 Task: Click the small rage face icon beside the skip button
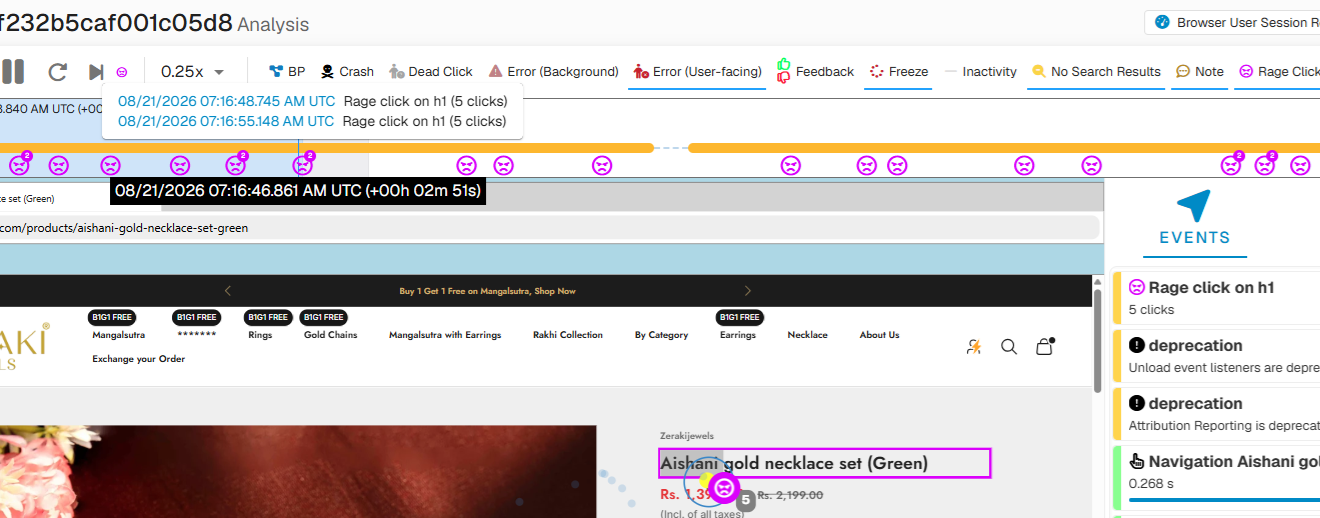point(122,72)
